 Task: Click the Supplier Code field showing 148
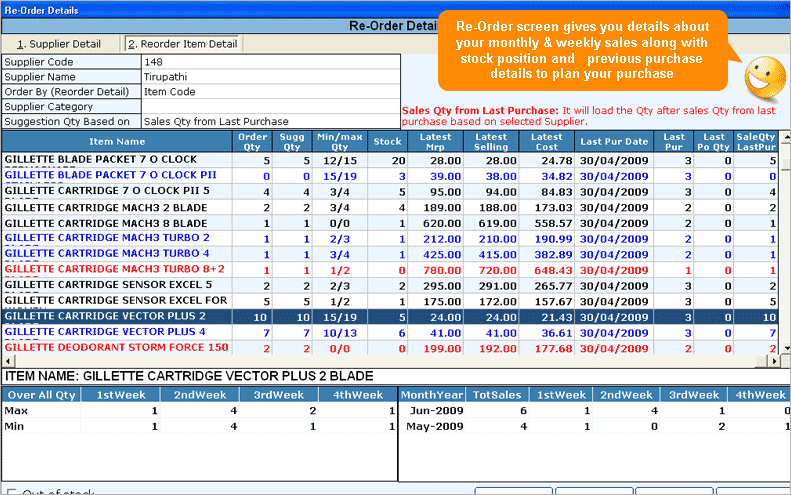270,62
